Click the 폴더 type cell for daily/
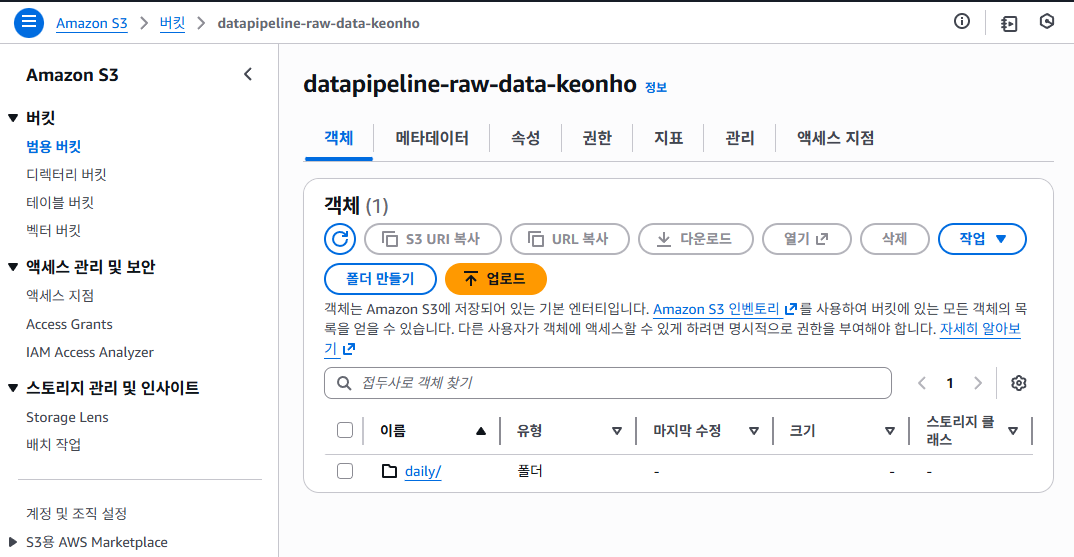Screen dimensions: 1074x557 529,471
